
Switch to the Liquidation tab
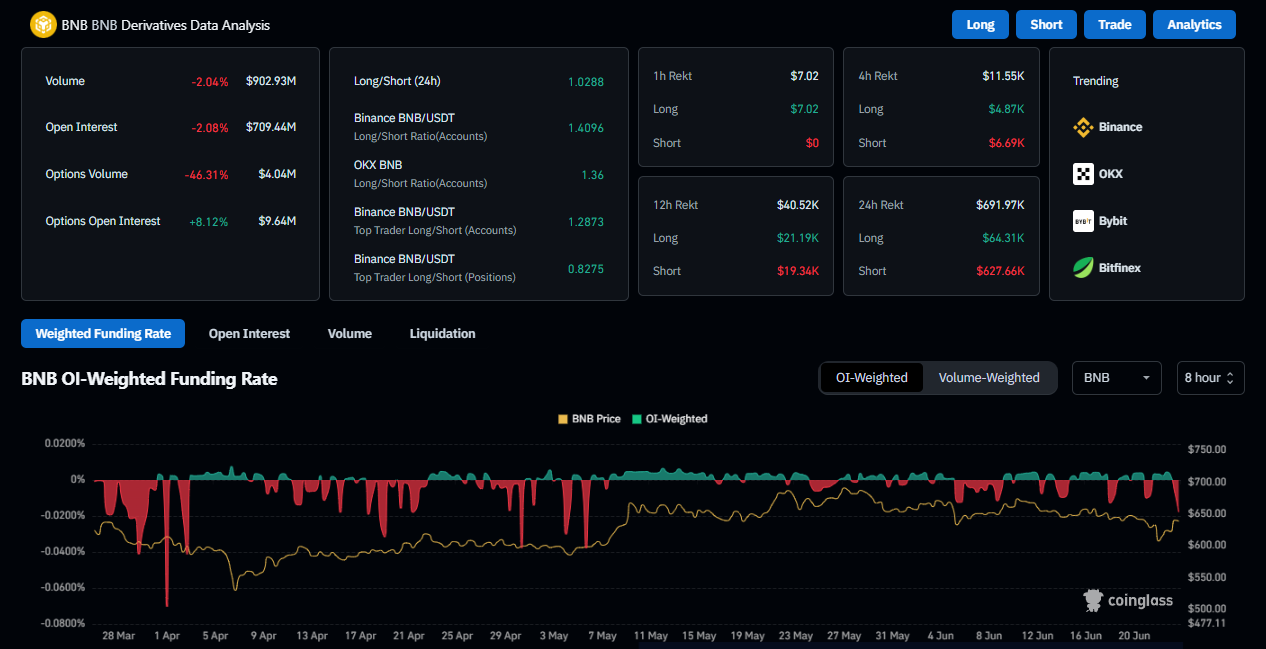pos(442,334)
